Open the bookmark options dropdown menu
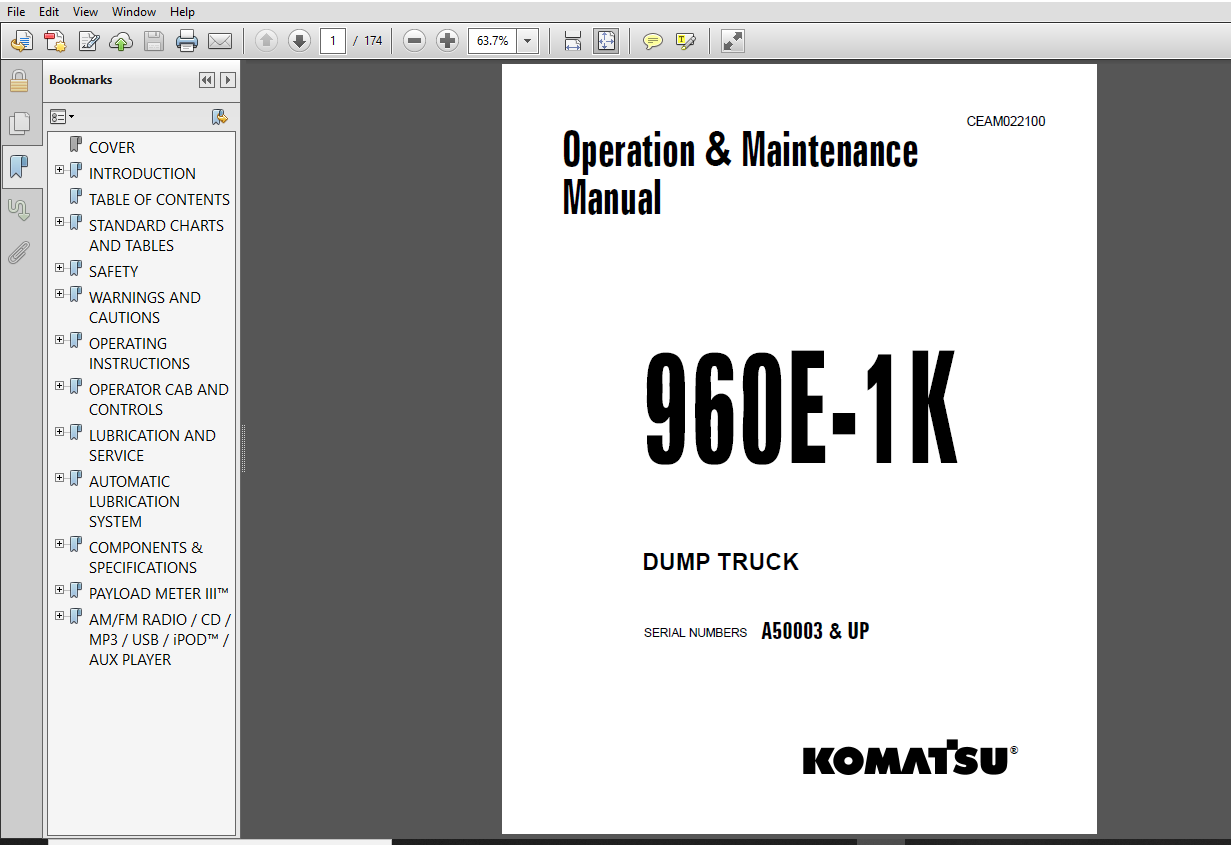Screen dimensions: 1231x845 [62, 117]
